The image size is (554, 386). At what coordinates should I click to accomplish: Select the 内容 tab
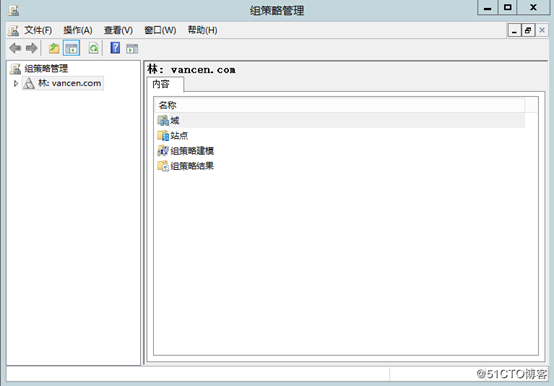tap(165, 84)
